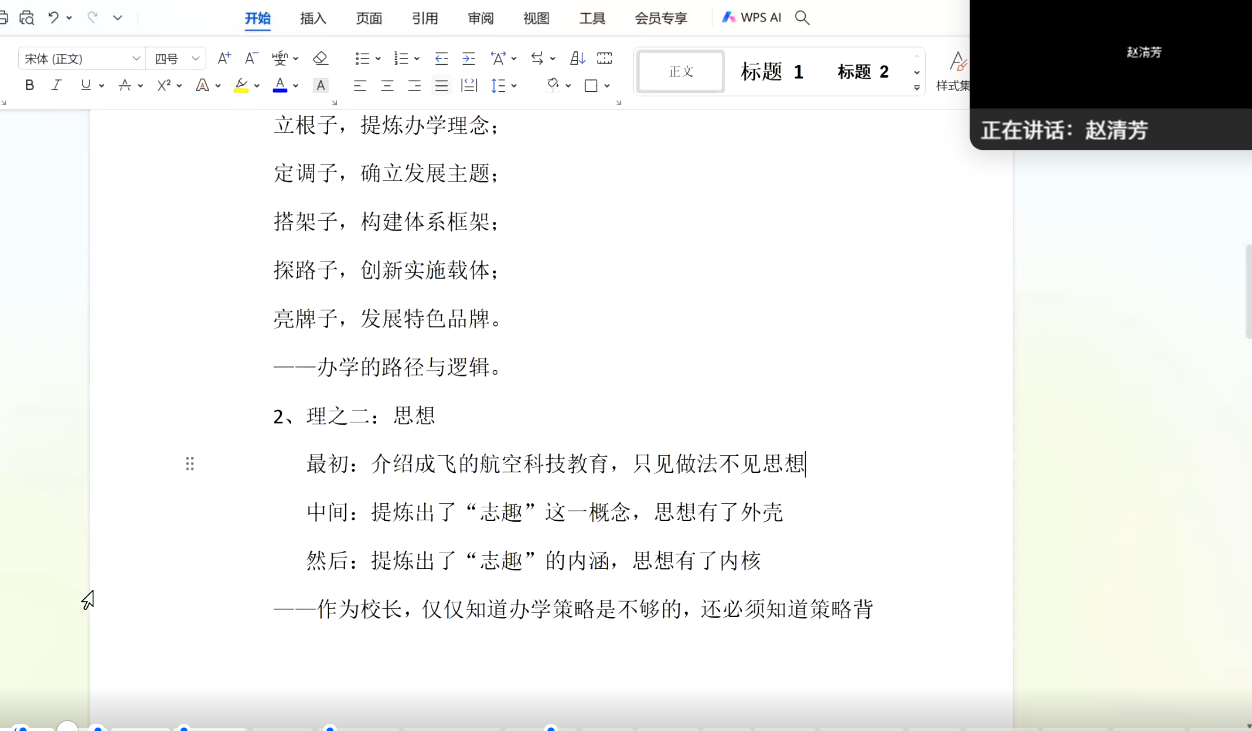Open the 工具 tab
The width and height of the screenshot is (1252, 731).
(592, 18)
